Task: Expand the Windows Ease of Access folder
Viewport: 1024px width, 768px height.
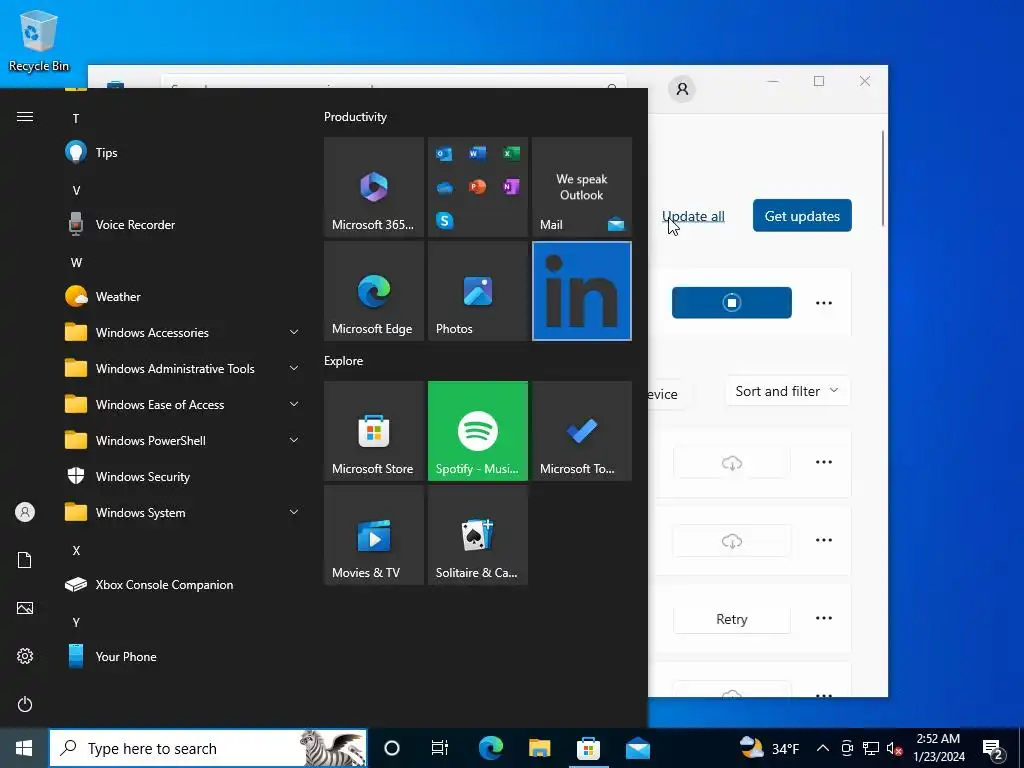Action: click(183, 404)
